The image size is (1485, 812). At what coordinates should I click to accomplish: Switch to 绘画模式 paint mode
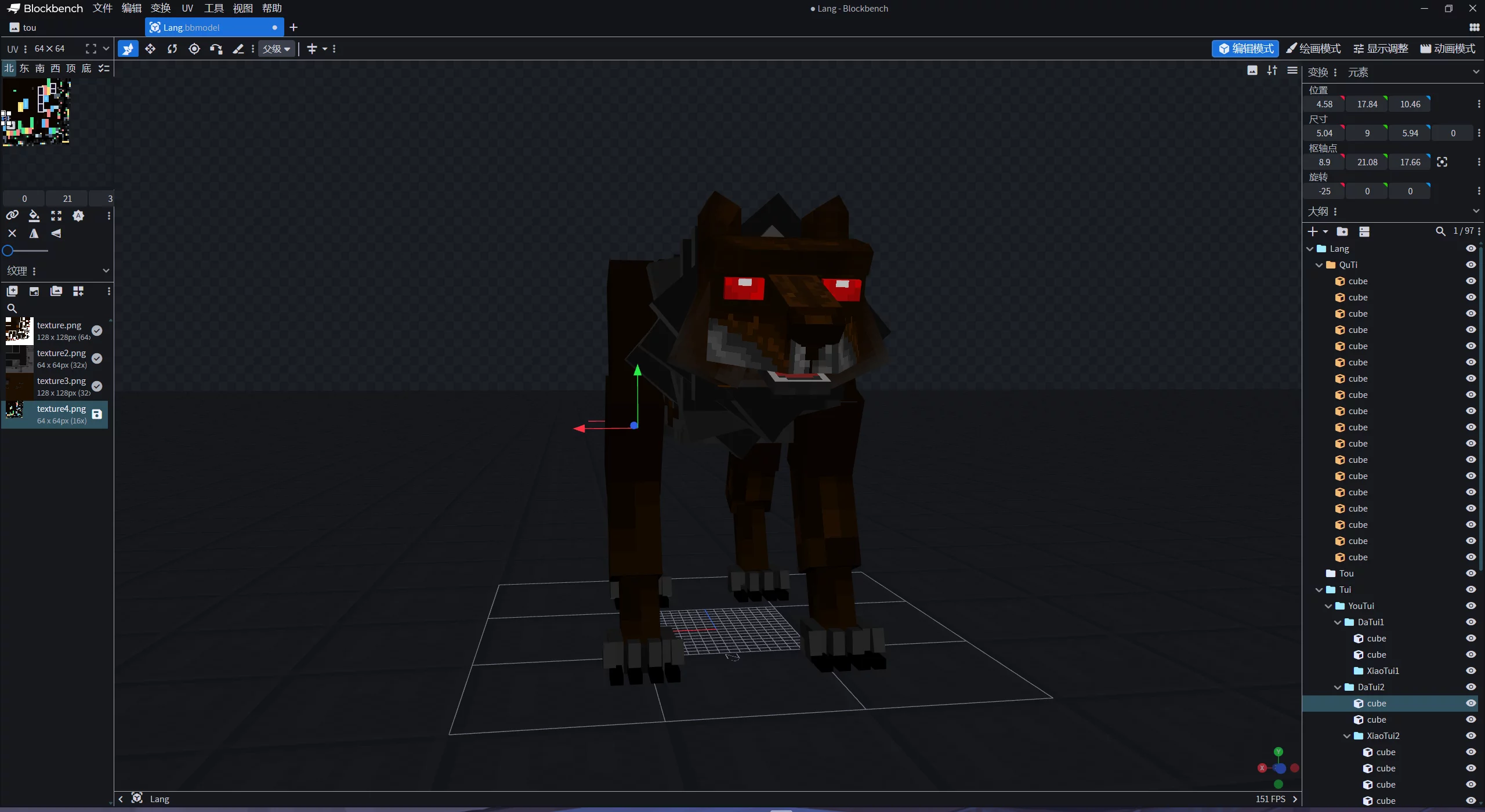1313,49
